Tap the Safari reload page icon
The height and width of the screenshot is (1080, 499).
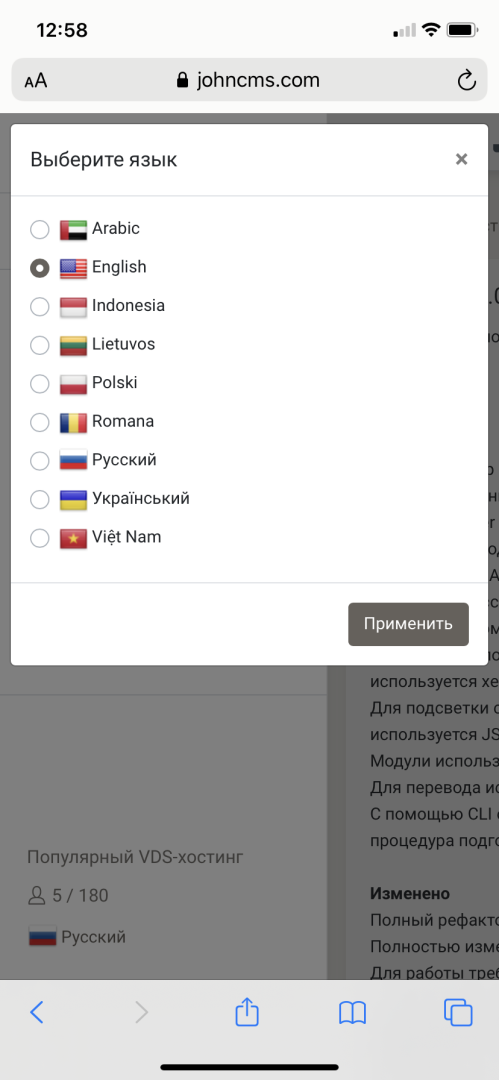coord(467,81)
